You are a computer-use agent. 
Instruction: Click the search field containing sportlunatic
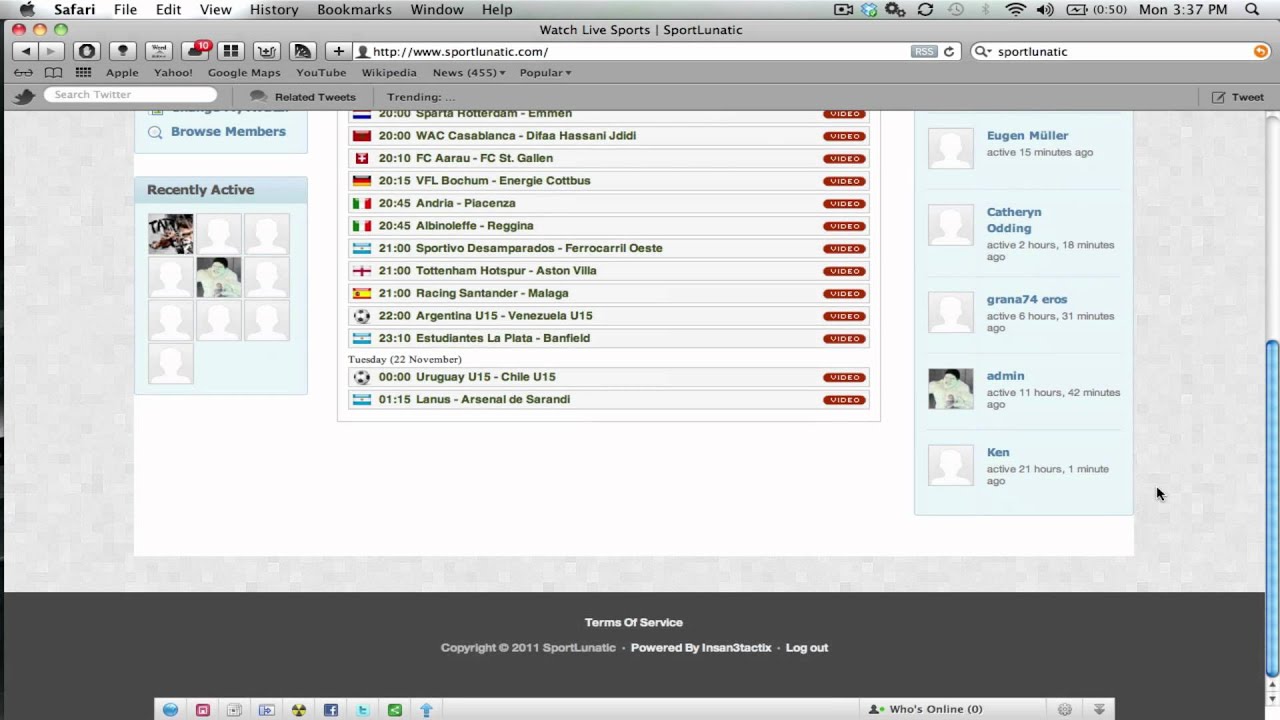1120,51
